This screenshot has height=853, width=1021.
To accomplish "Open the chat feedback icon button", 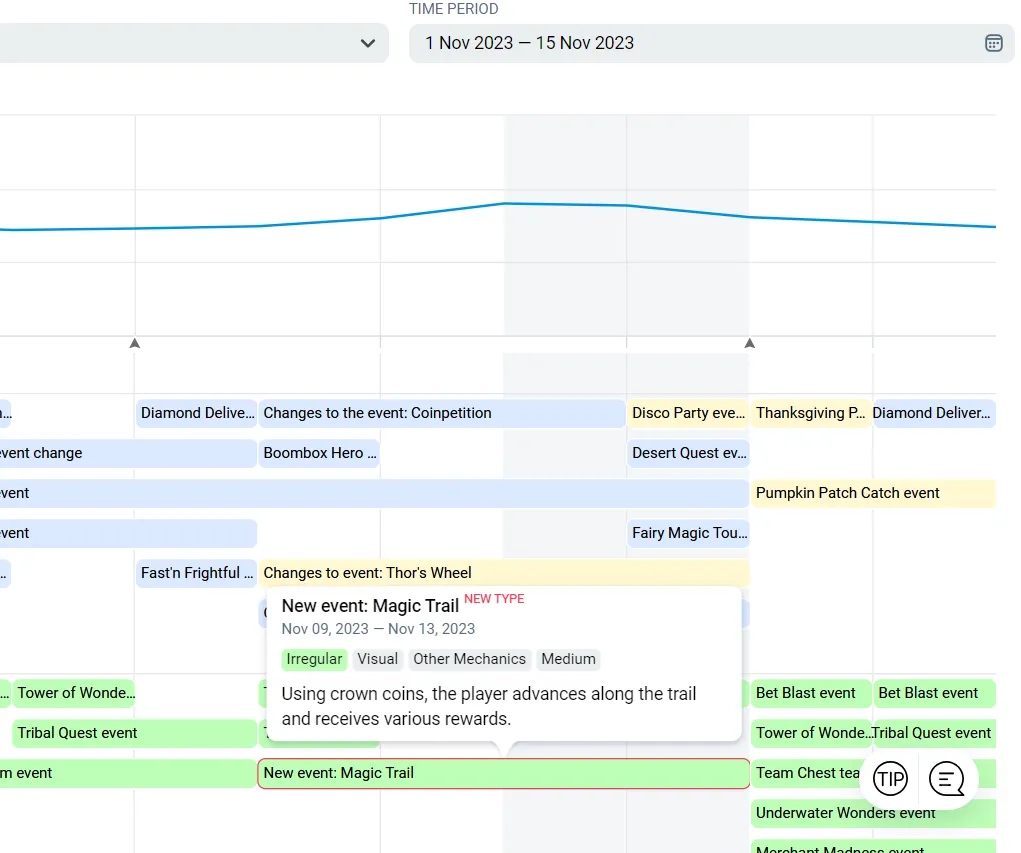I will point(946,778).
